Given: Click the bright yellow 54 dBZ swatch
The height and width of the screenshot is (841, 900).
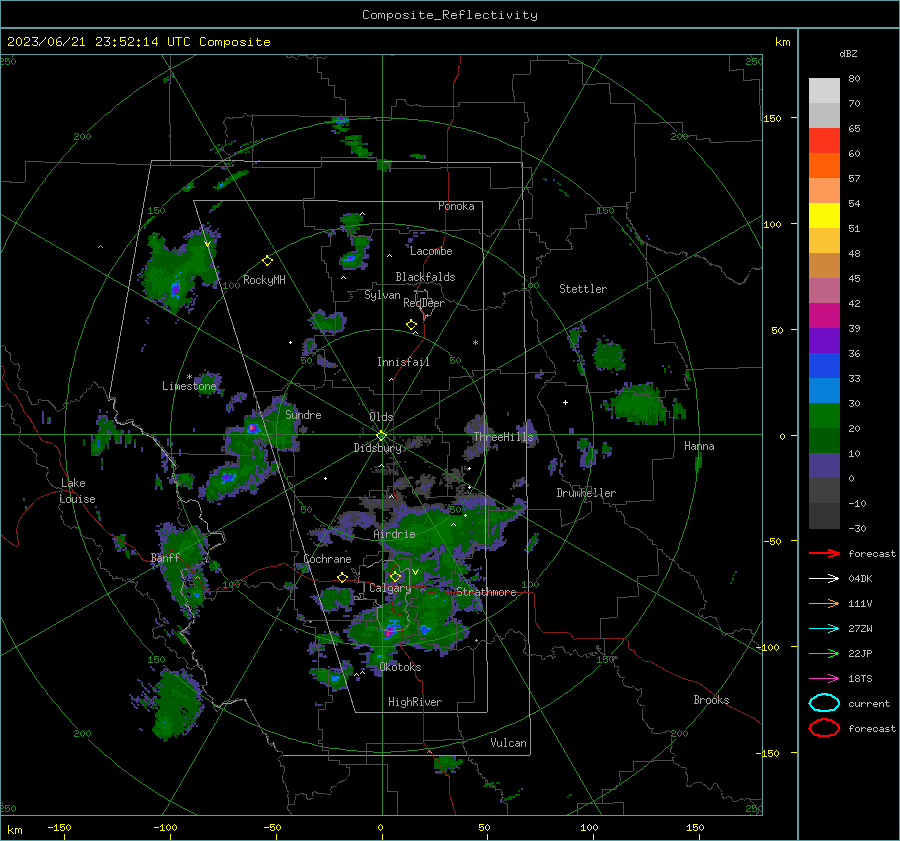Looking at the screenshot, I should click(x=824, y=215).
